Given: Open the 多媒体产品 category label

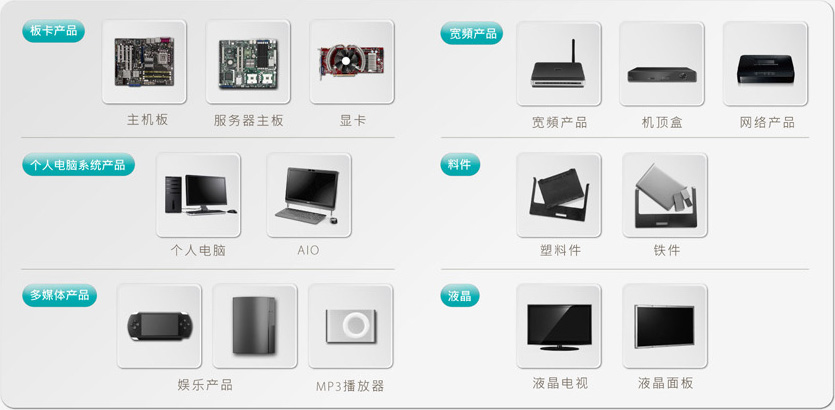Looking at the screenshot, I should tap(60, 295).
